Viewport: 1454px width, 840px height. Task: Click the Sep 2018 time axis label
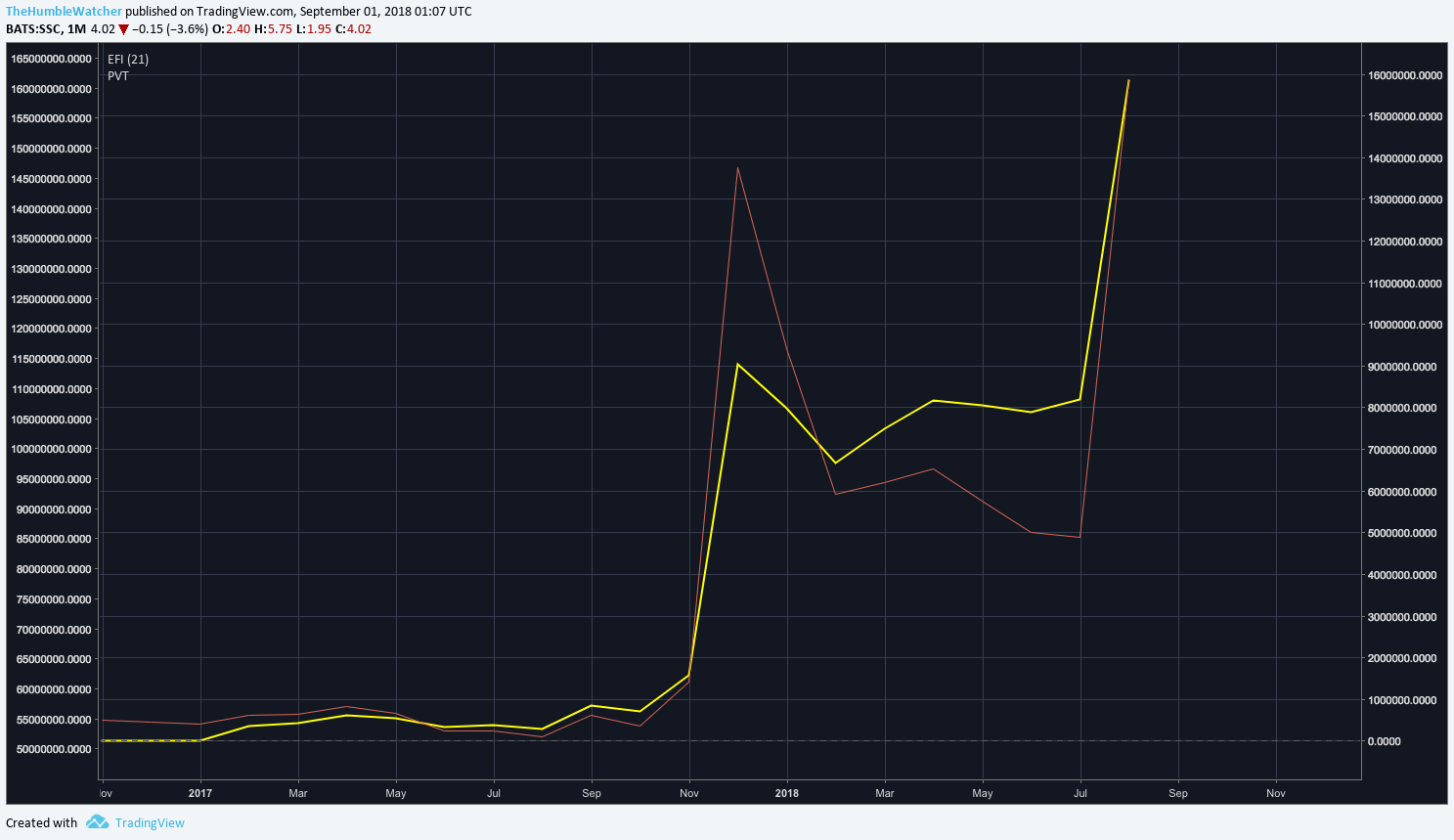tap(1178, 793)
